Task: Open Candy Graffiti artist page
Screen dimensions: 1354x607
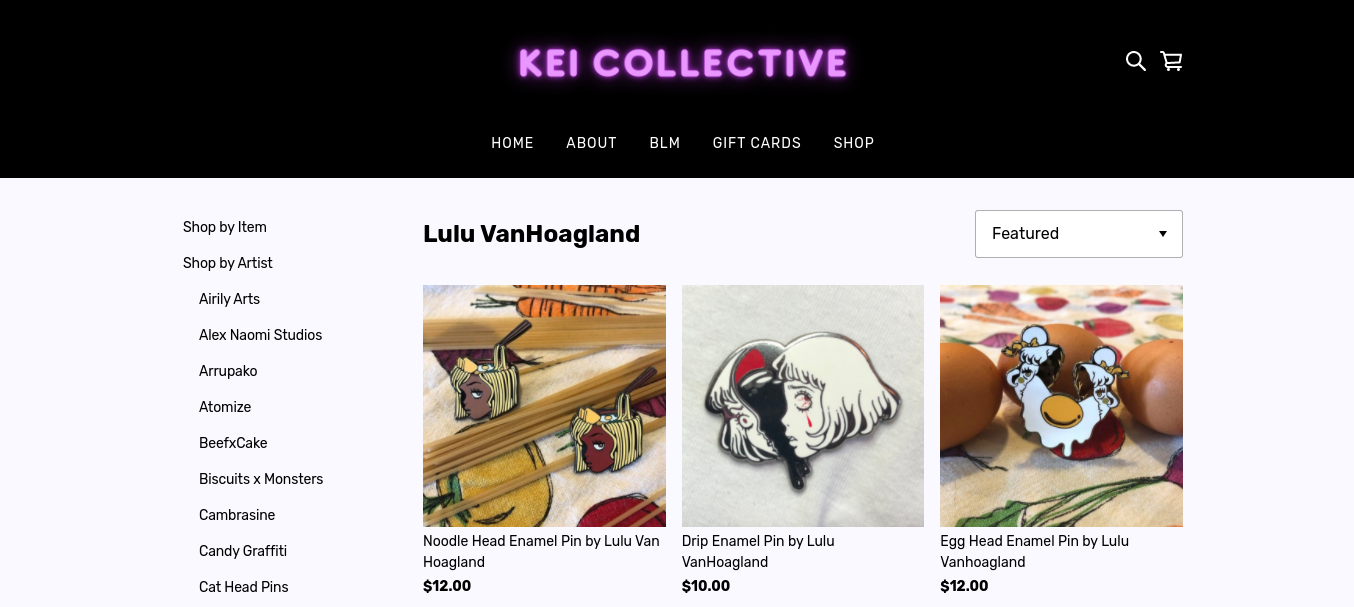Action: click(x=243, y=551)
